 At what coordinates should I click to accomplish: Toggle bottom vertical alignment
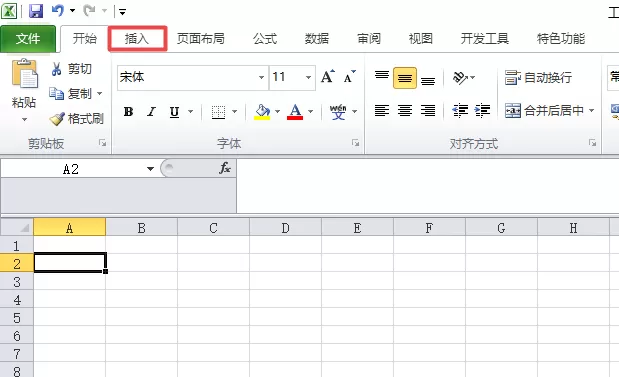(x=428, y=81)
